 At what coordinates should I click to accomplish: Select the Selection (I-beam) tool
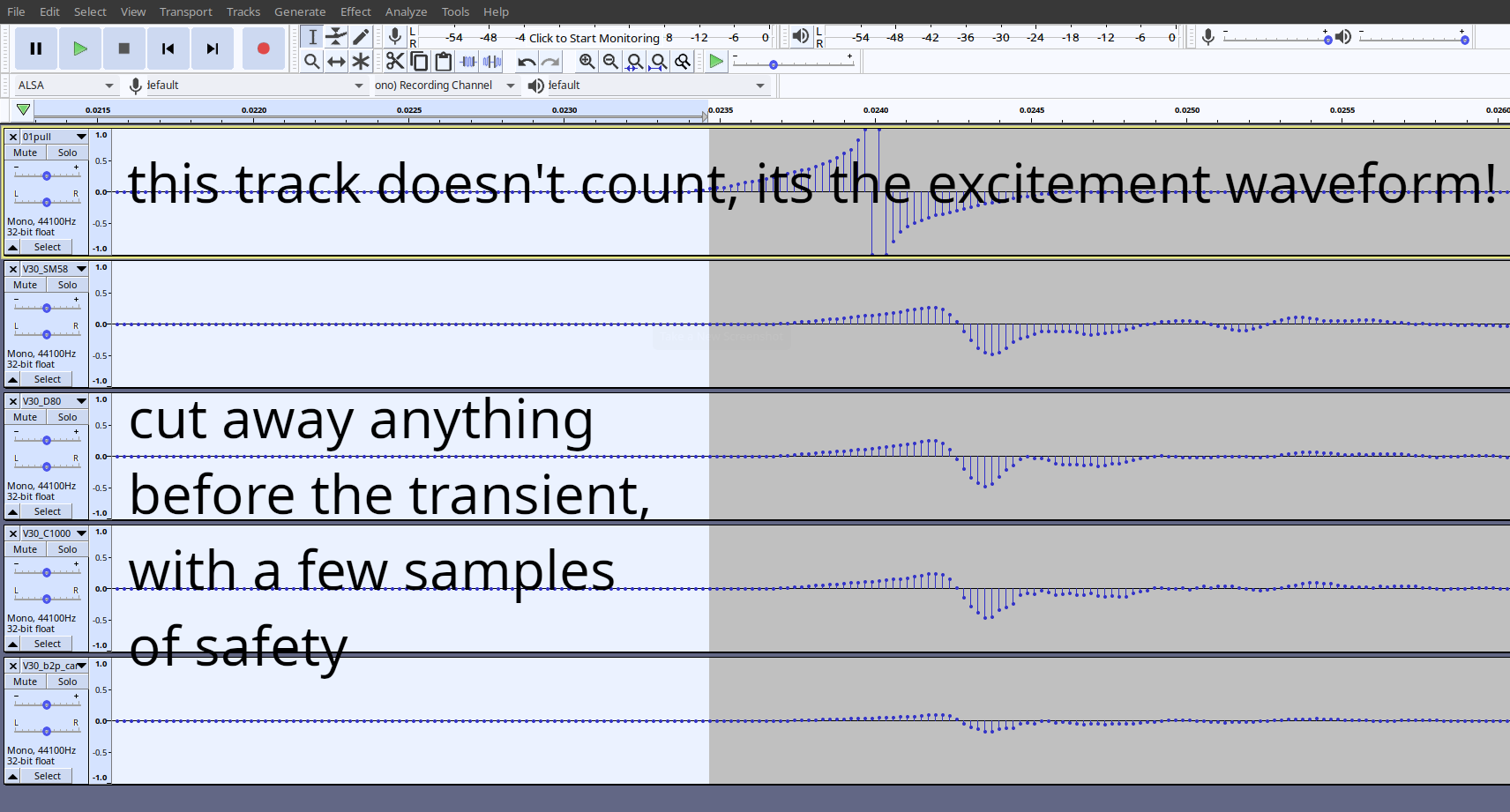click(312, 36)
